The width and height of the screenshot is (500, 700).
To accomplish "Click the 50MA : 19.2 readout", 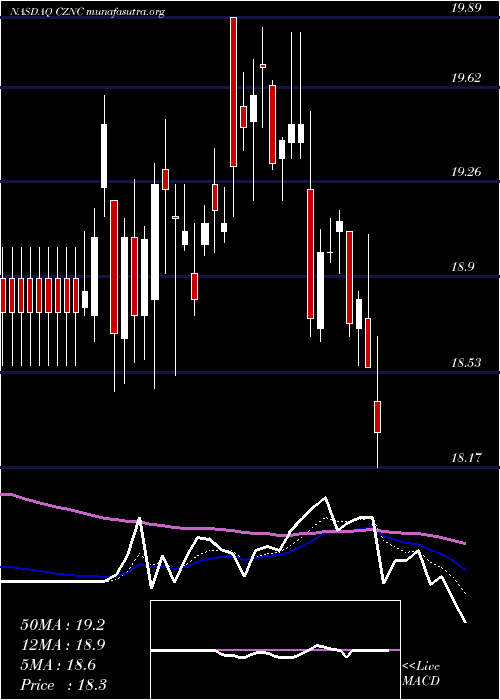I will 62,625.
